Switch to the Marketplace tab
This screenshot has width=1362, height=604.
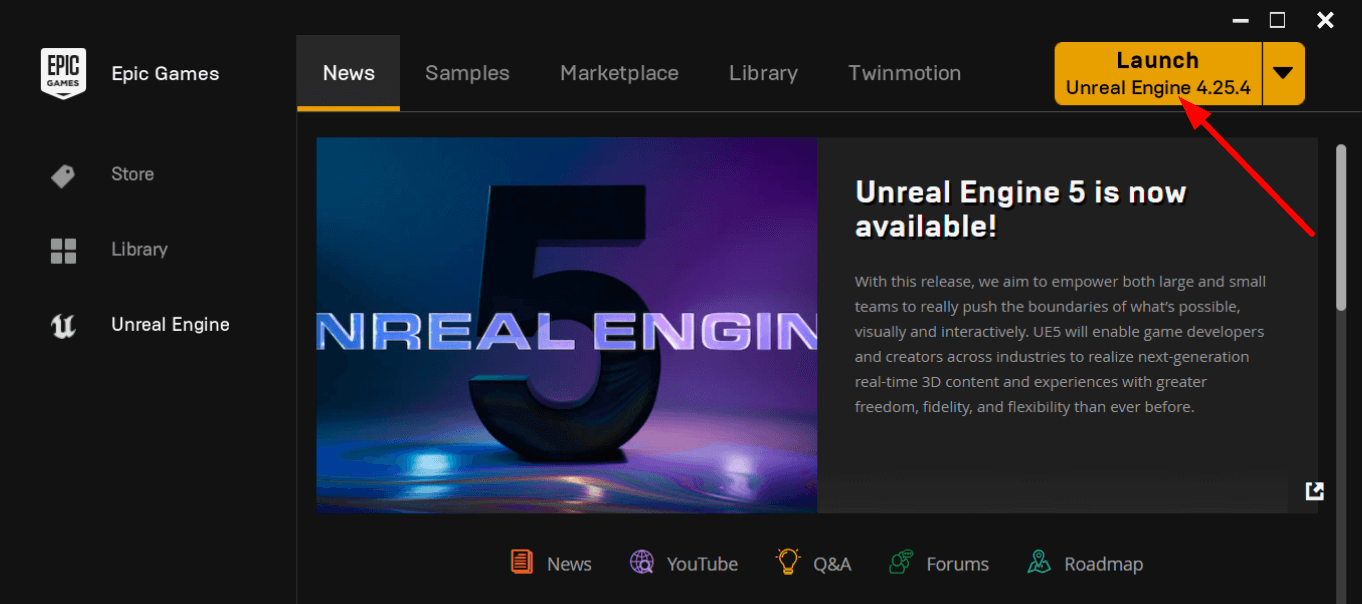619,73
